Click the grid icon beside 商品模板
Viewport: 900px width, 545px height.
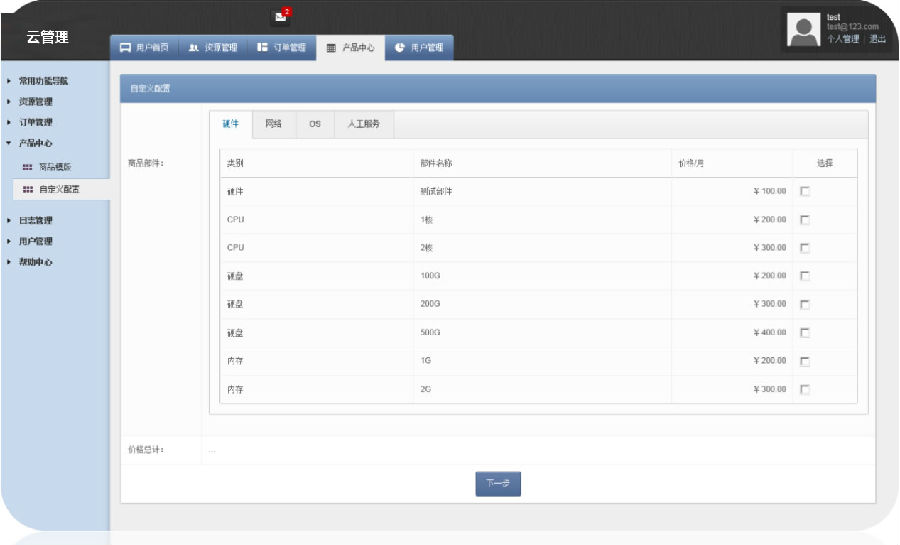pyautogui.click(x=28, y=167)
